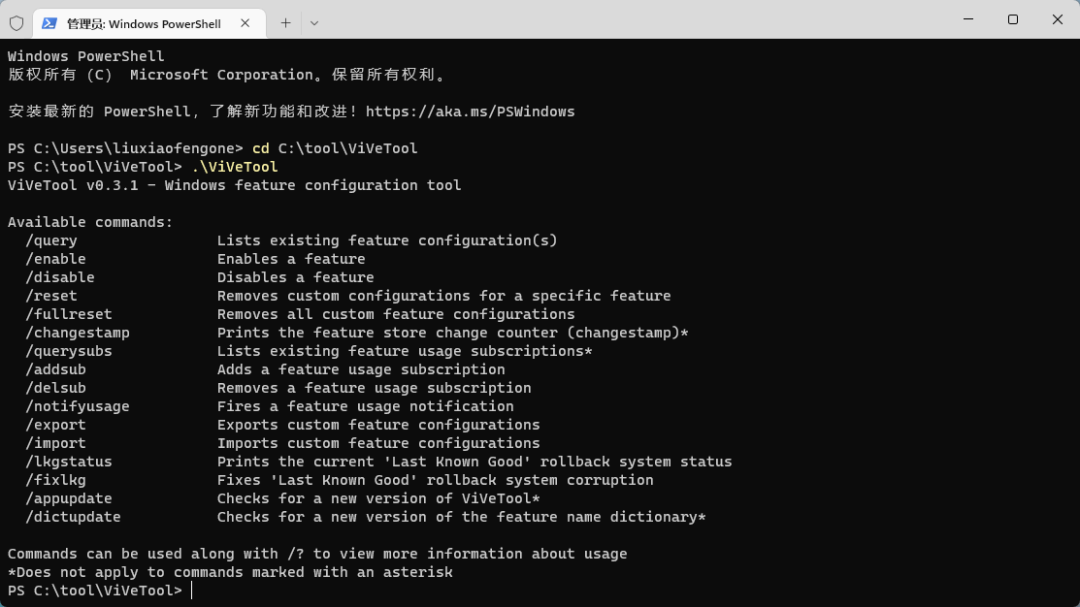Close the terminal window

coord(1057,19)
